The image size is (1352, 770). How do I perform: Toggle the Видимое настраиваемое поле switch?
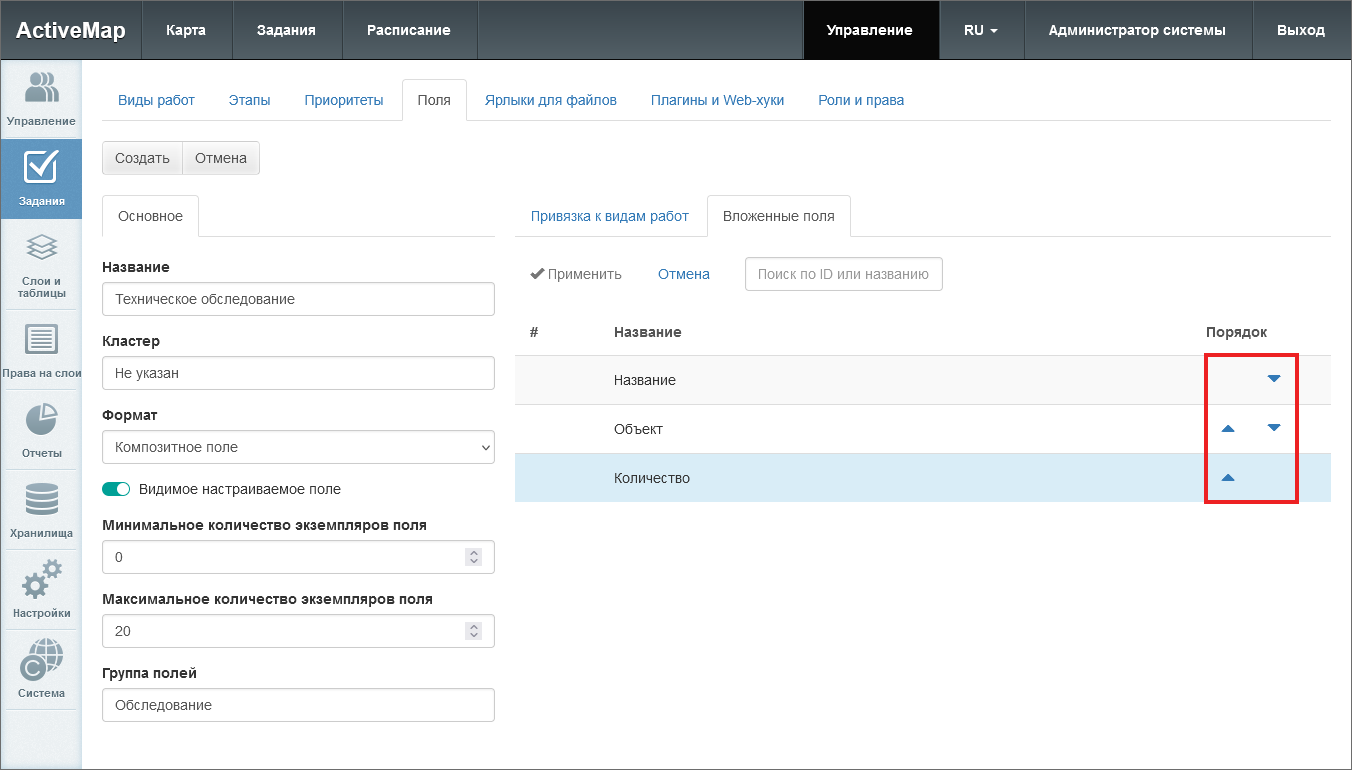click(x=117, y=489)
